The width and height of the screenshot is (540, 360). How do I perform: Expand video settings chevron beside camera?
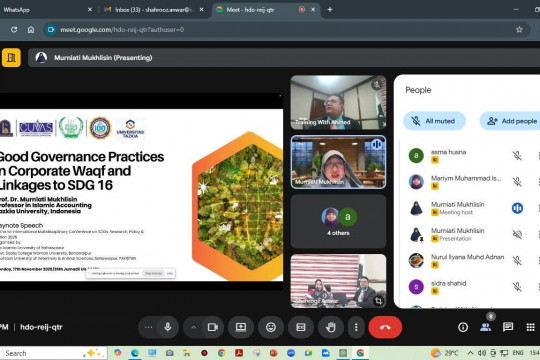point(194,327)
